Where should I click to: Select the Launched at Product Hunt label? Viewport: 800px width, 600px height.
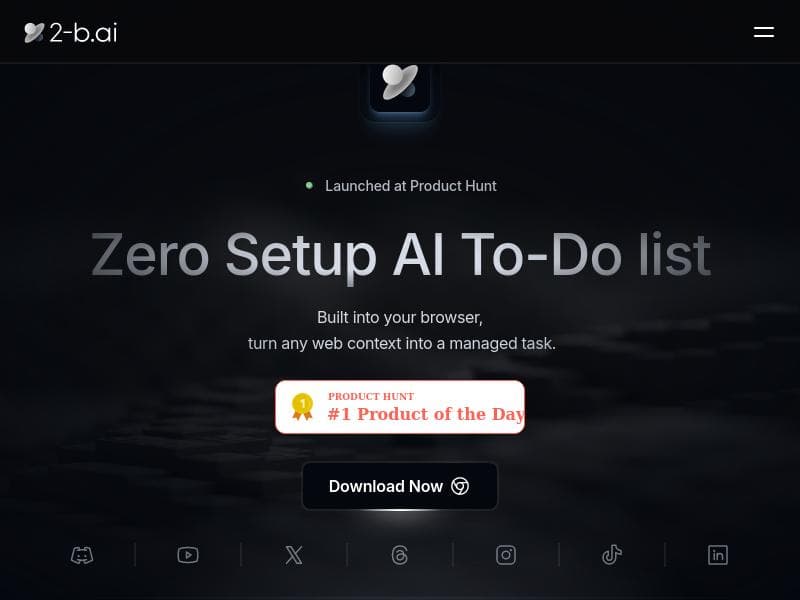pyautogui.click(x=411, y=186)
